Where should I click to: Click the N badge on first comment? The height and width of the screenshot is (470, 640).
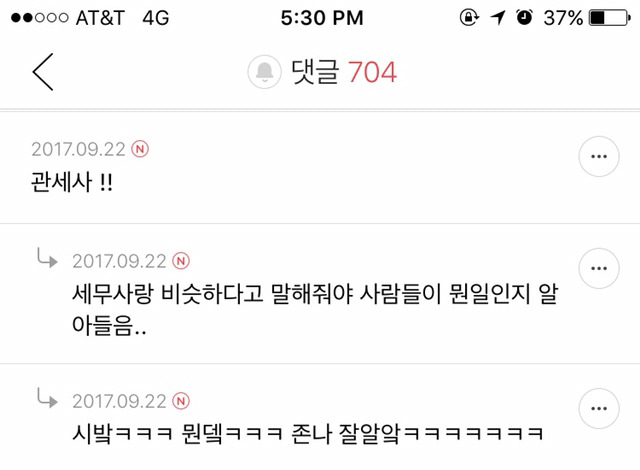[x=140, y=149]
